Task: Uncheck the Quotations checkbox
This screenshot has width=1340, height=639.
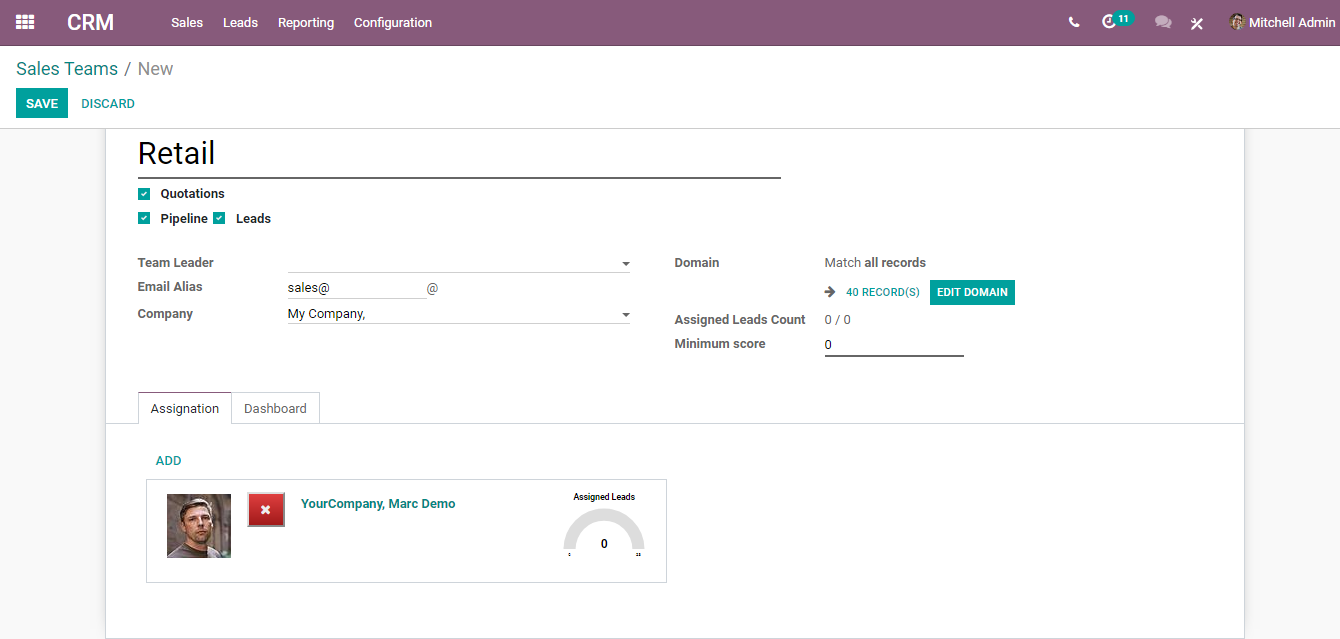Action: (144, 194)
